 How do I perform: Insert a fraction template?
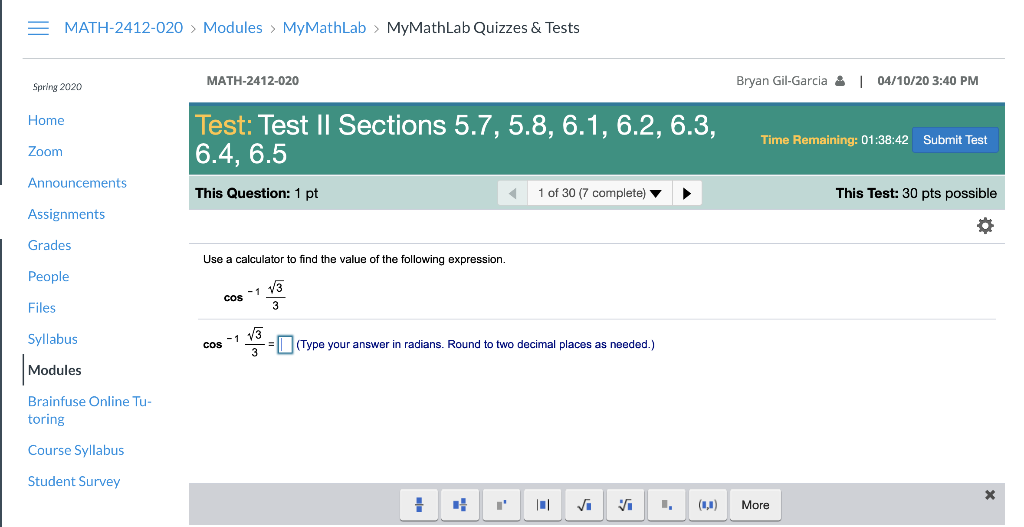point(419,505)
